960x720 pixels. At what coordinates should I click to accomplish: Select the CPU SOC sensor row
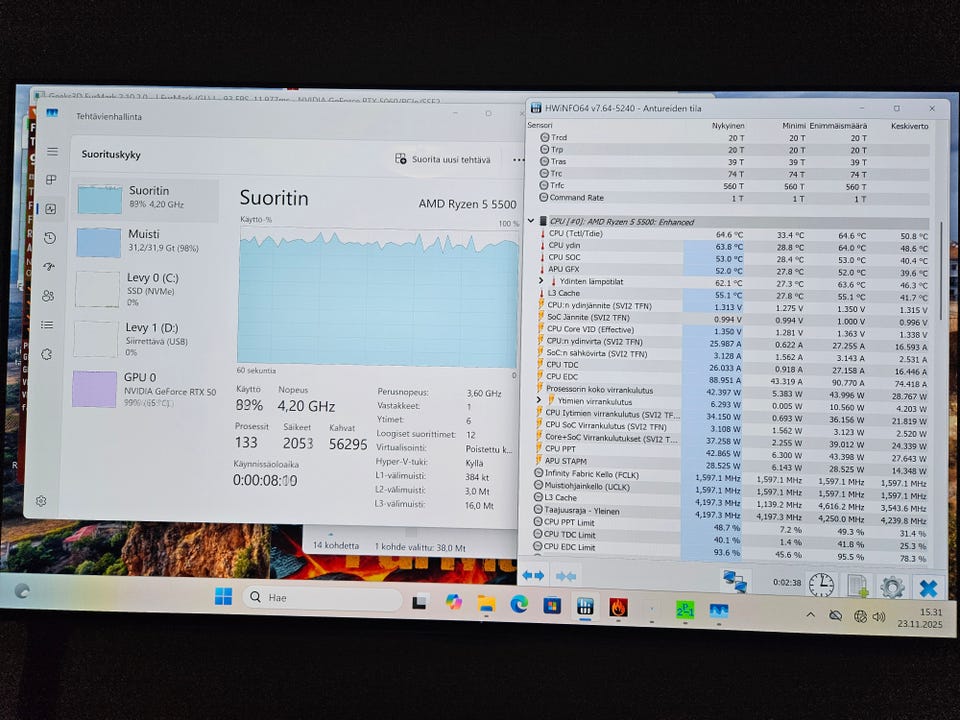point(733,258)
